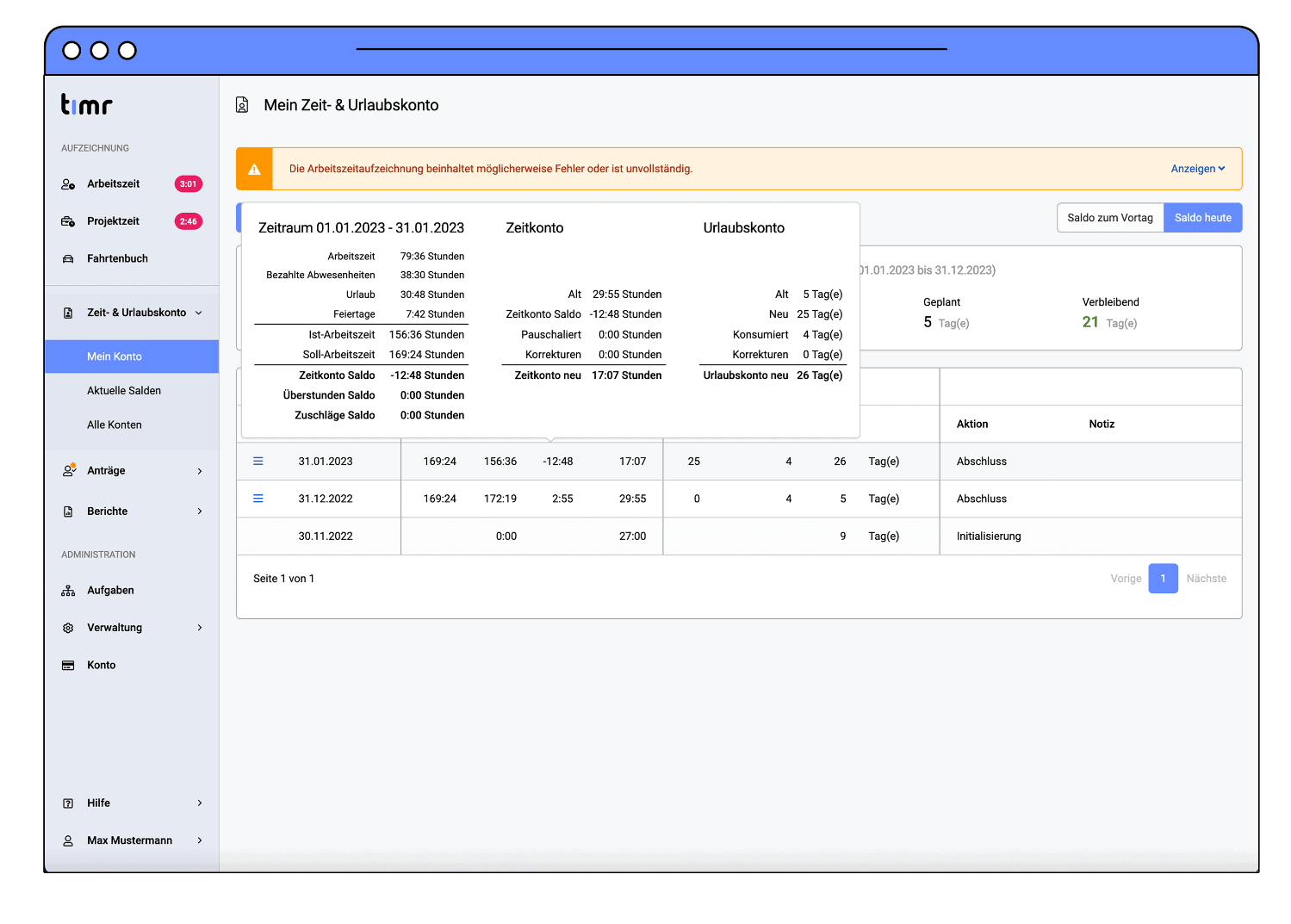
Task: Collapse the Zeit- & Urlaubskonto chevron
Action: pyautogui.click(x=199, y=313)
